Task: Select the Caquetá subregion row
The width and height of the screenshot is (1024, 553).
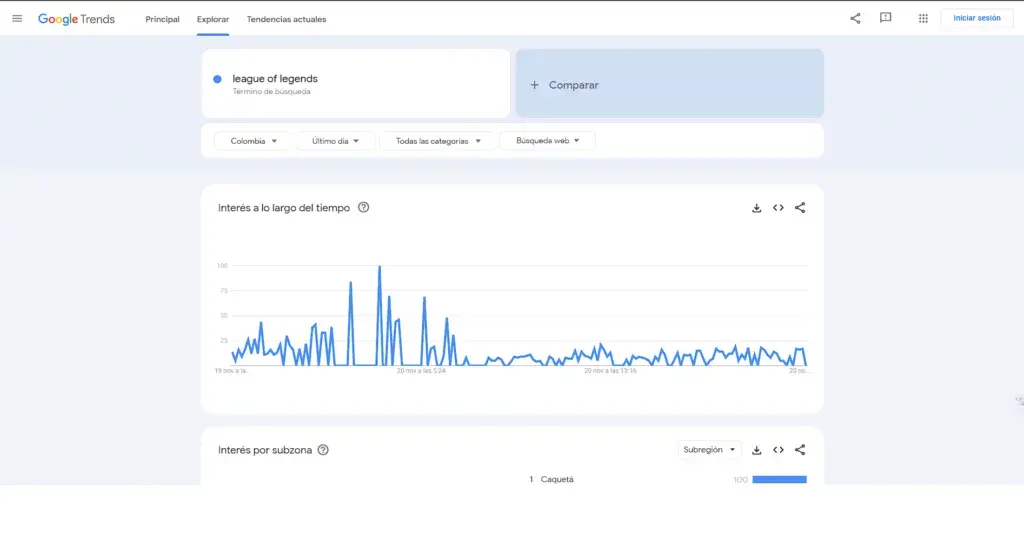Action: [x=667, y=479]
